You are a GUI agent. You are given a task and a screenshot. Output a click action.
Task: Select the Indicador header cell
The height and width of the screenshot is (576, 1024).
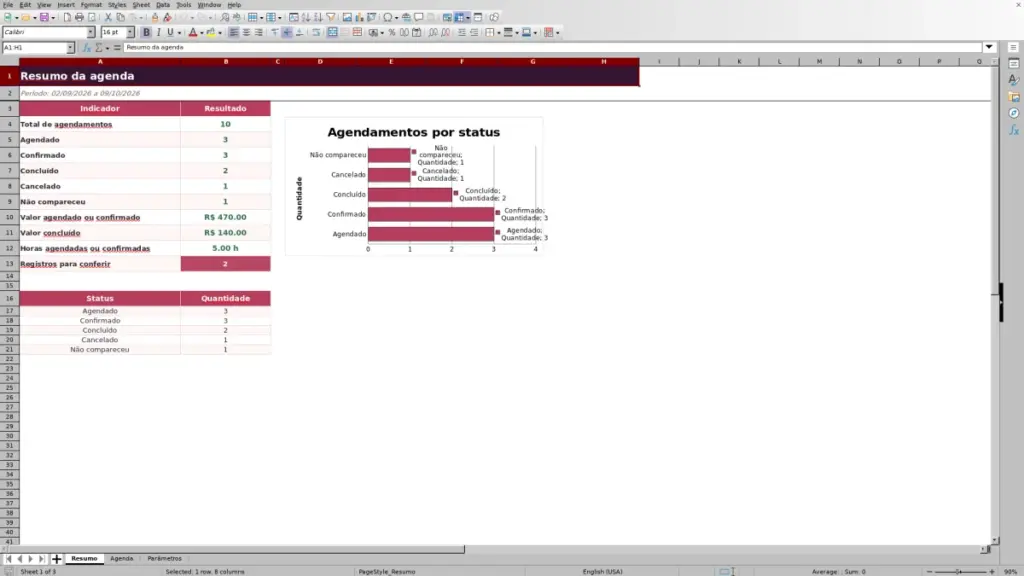click(100, 108)
